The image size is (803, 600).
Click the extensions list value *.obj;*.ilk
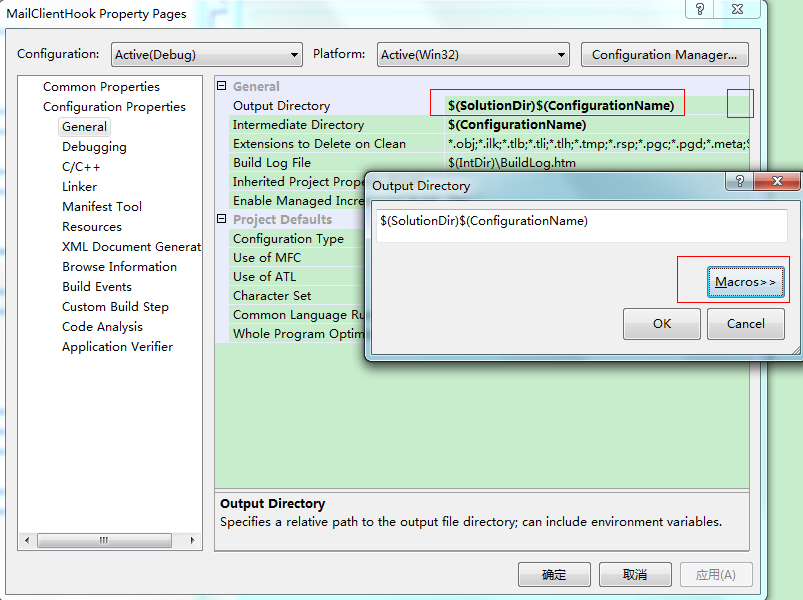click(x=598, y=144)
